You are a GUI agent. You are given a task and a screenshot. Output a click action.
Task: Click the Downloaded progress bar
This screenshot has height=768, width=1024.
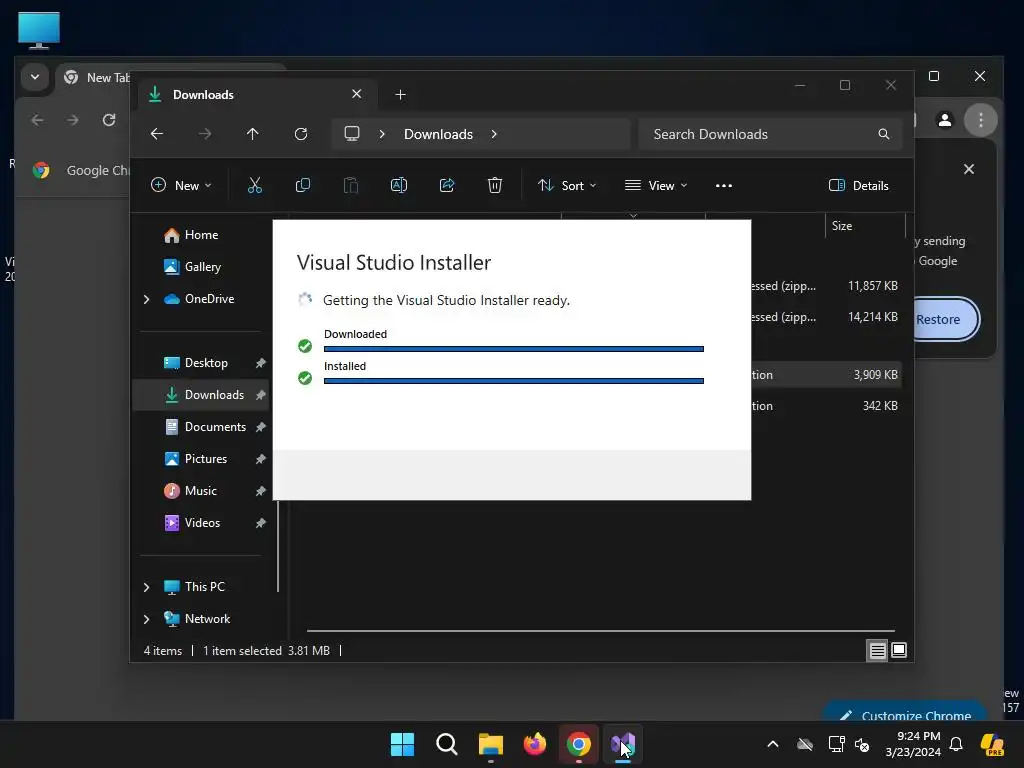(x=513, y=349)
